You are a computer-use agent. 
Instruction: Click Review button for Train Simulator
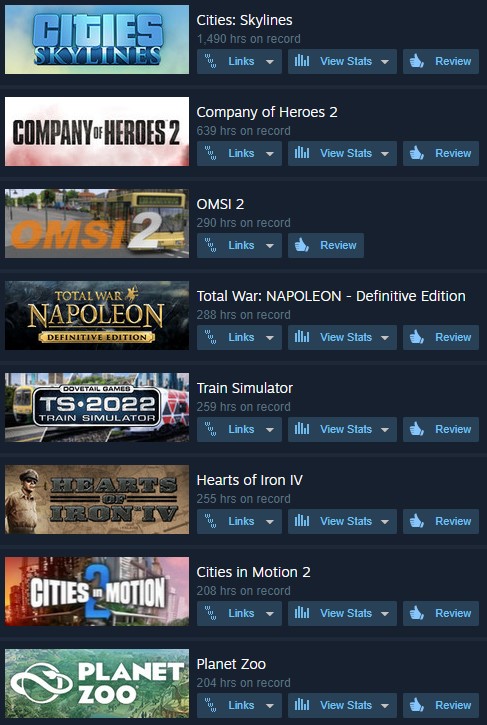click(x=441, y=429)
